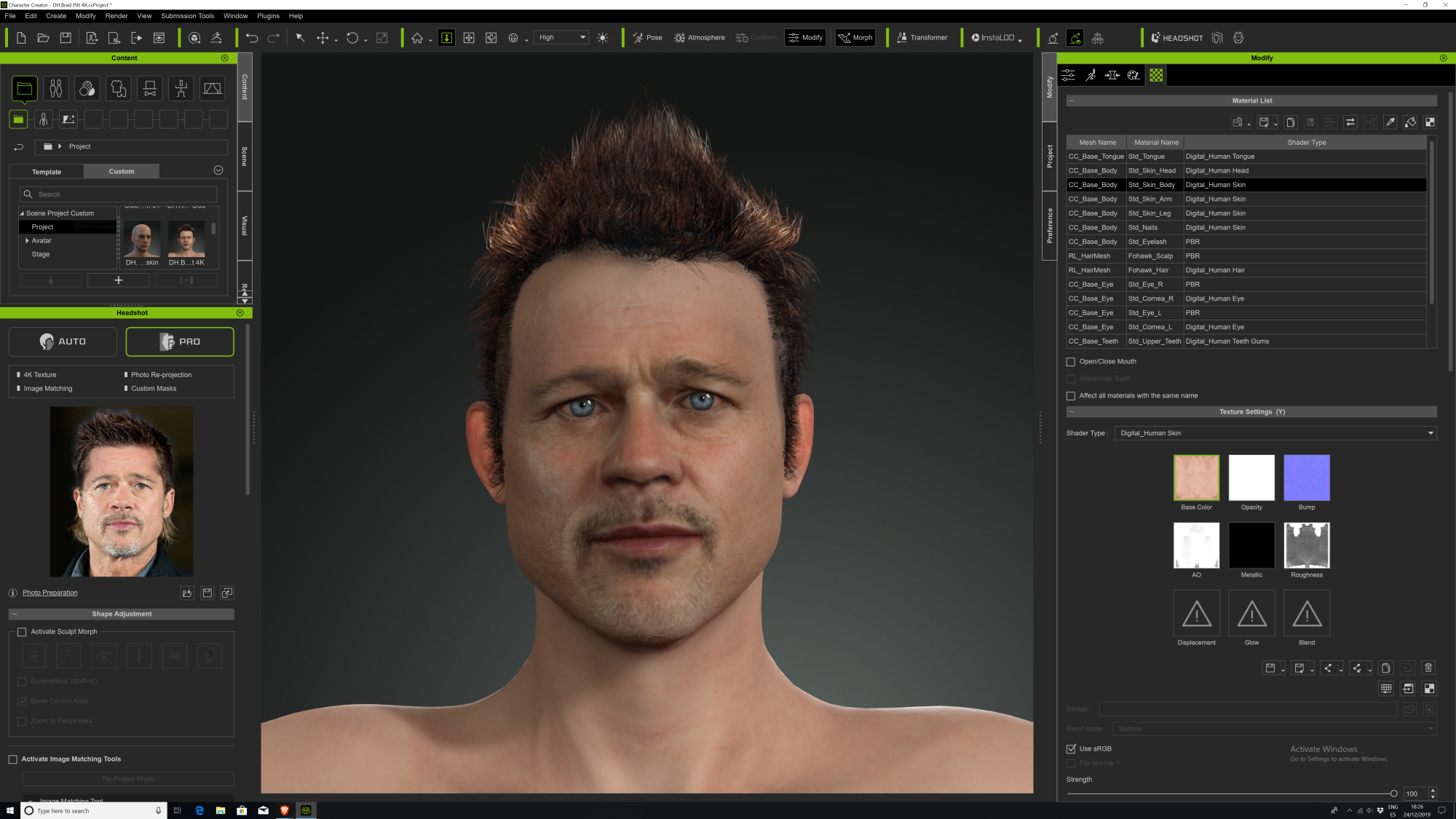Open the Submission Tools menu
The width and height of the screenshot is (1456, 819).
pyautogui.click(x=187, y=15)
